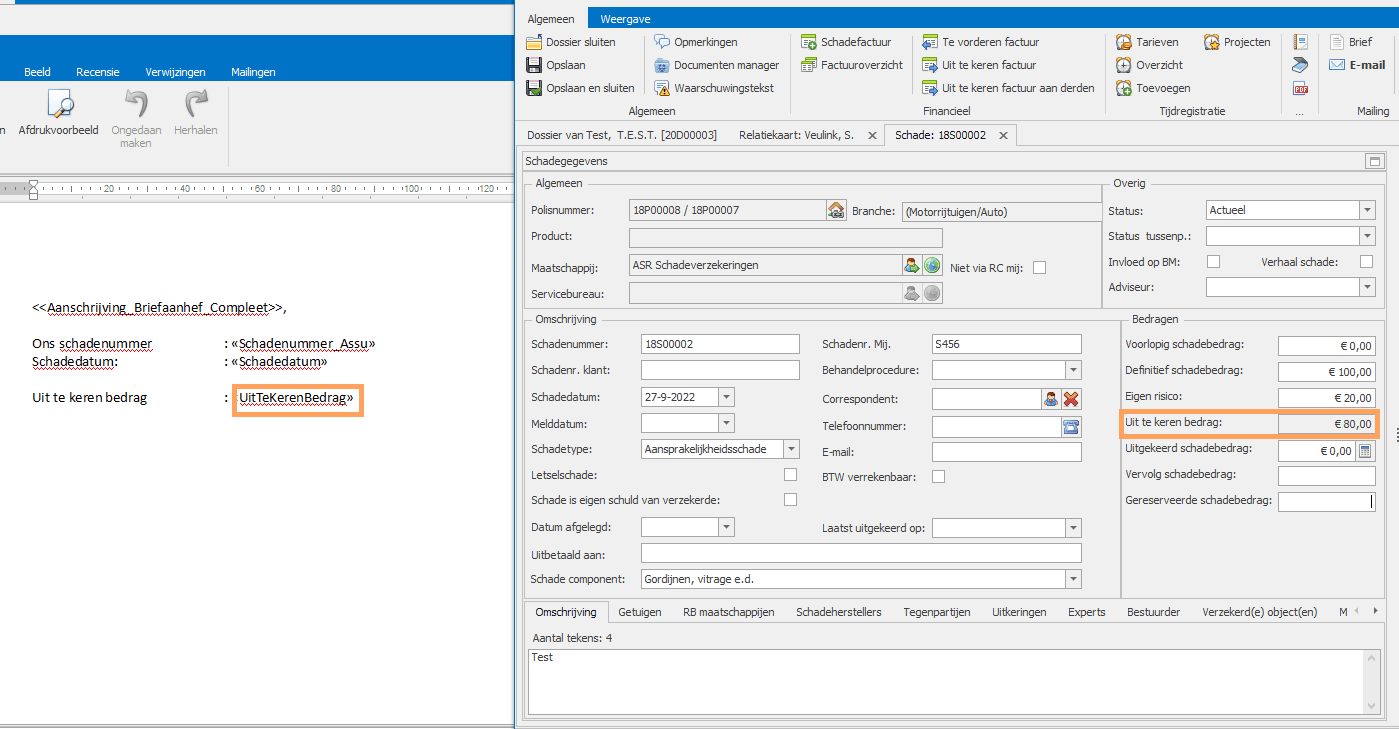1399x729 pixels.
Task: Close the Relatiekaart tab
Action: tap(871, 135)
